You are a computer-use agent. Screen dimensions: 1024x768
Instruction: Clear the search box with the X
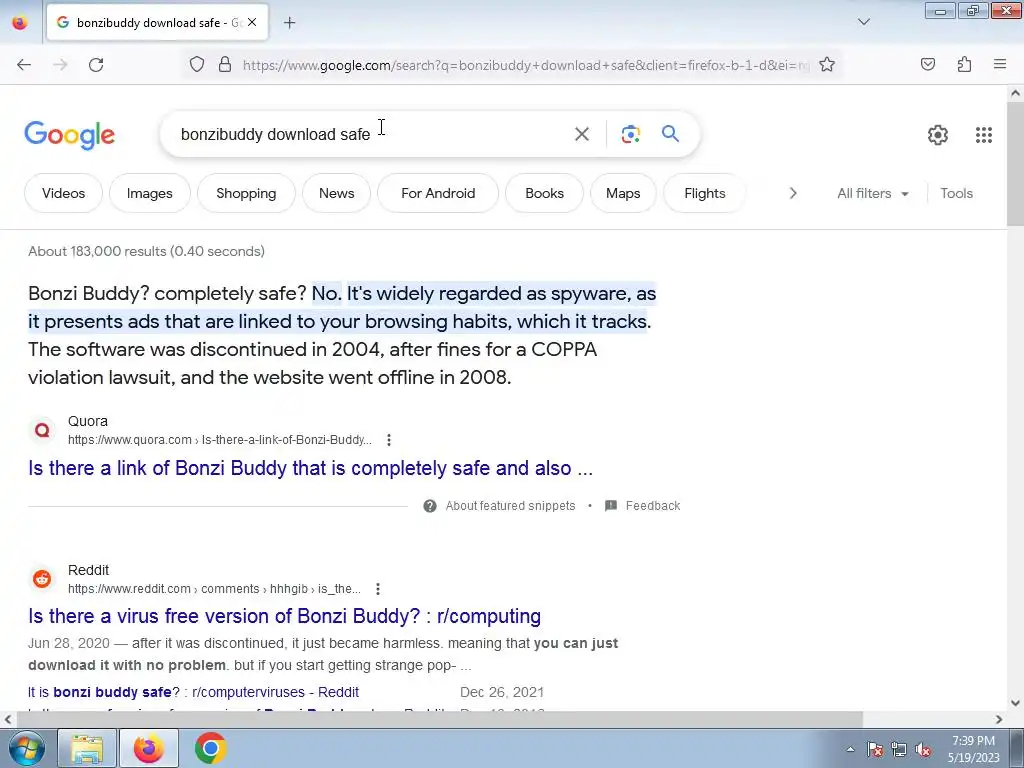(581, 134)
